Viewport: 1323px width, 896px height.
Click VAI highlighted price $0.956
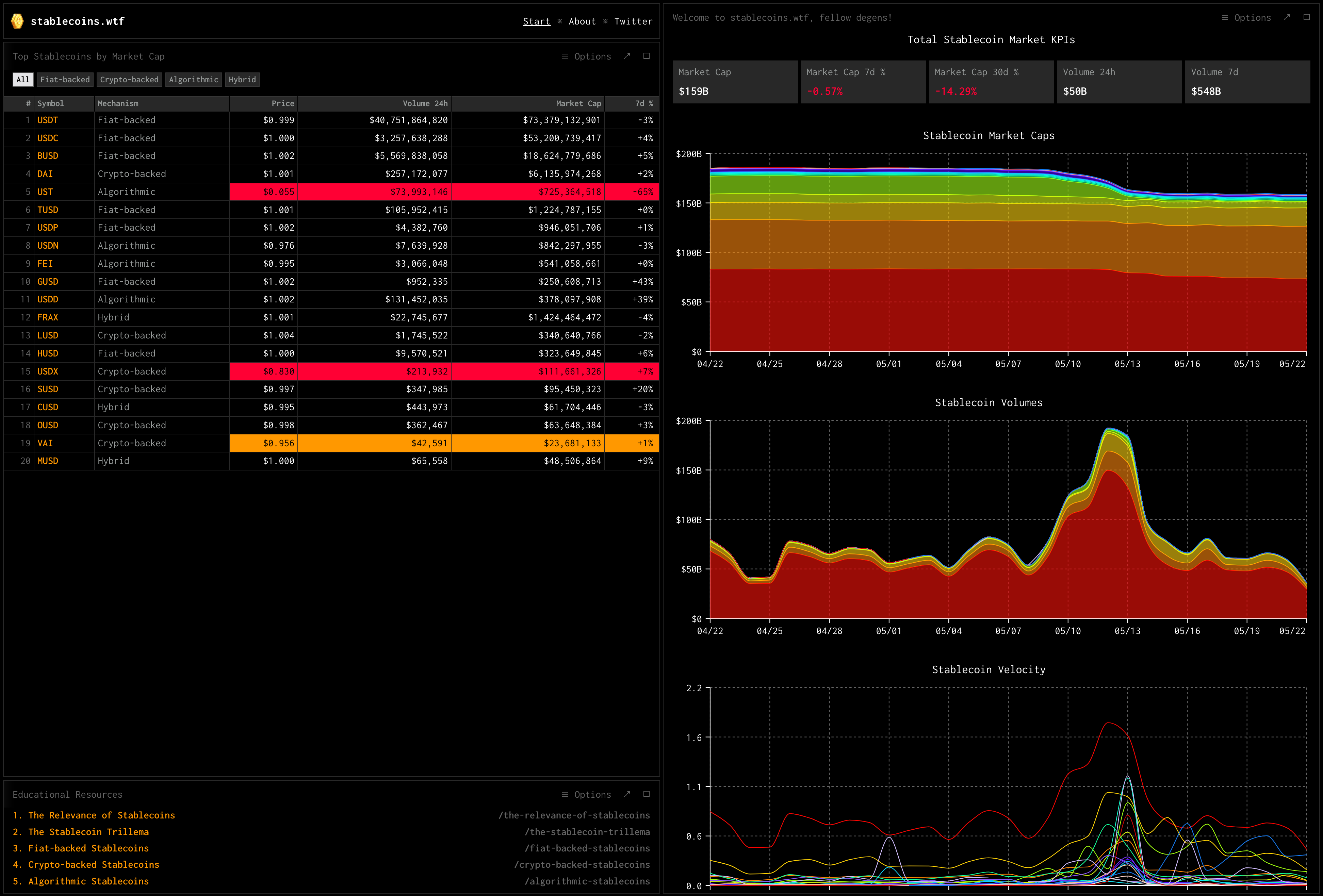tap(264, 443)
